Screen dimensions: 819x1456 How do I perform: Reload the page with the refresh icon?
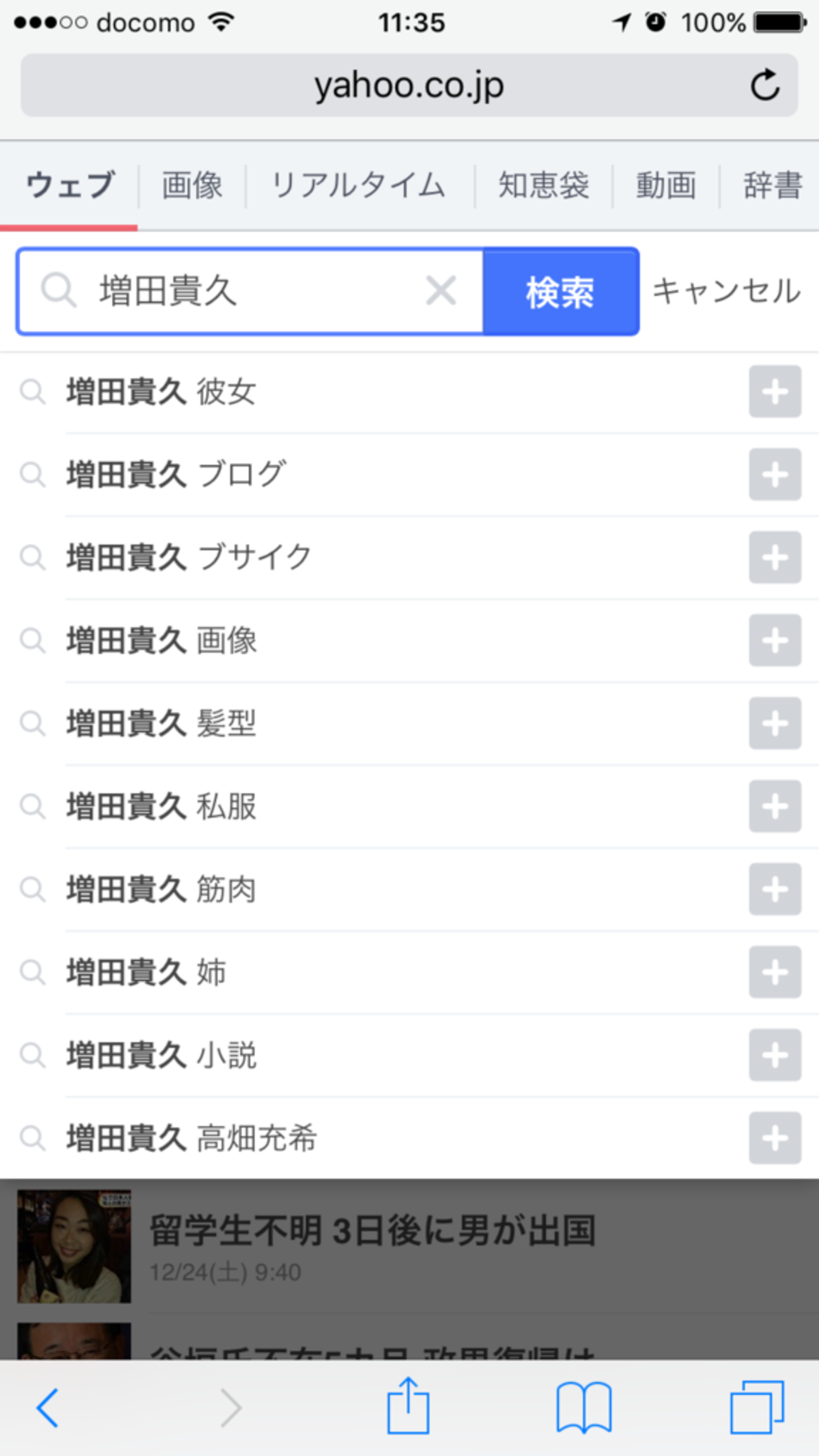tap(765, 85)
